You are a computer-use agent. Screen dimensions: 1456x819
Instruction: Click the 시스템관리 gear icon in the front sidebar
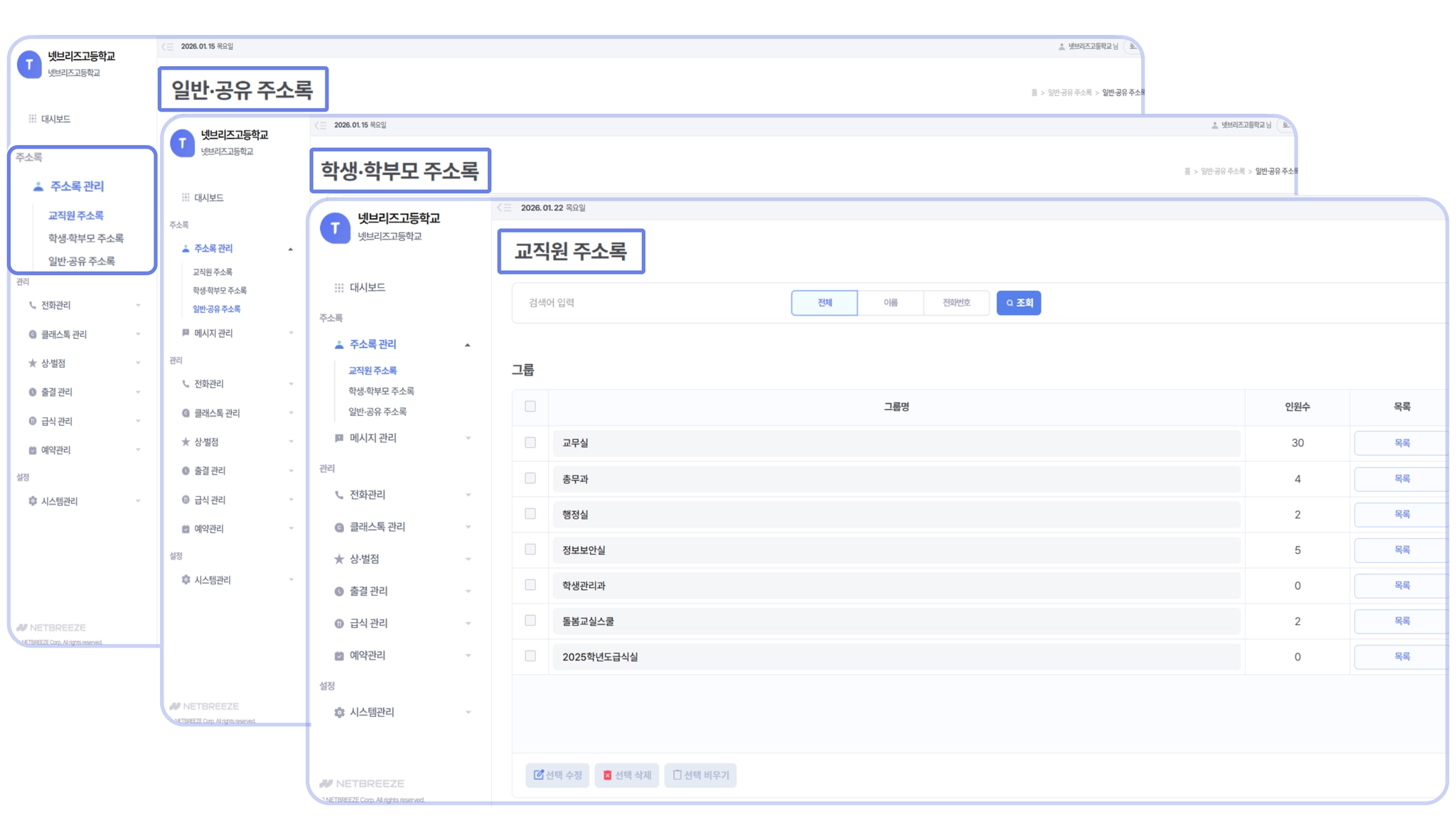tap(339, 712)
